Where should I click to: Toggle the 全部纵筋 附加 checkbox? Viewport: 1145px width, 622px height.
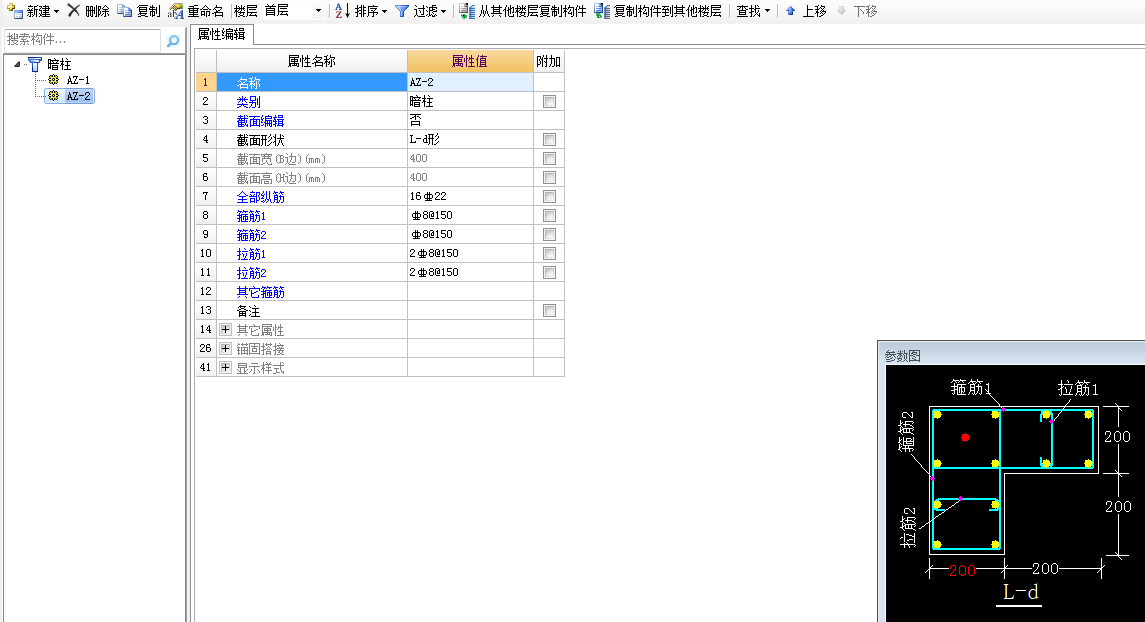click(x=549, y=196)
